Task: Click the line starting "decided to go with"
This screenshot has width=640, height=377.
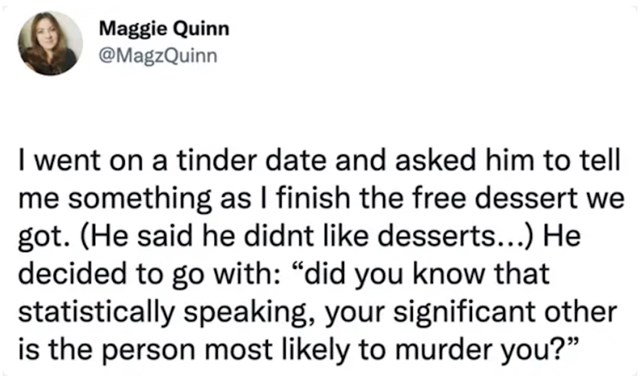Action: pyautogui.click(x=284, y=274)
